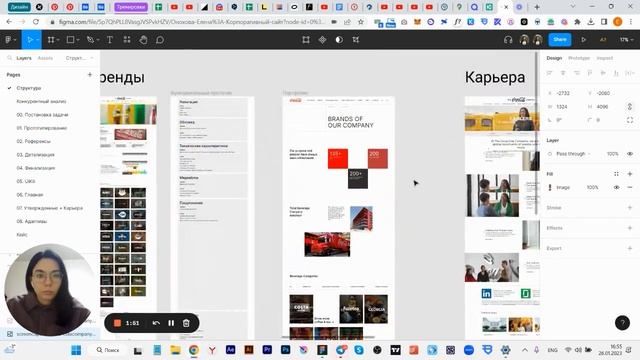Viewport: 640px width, 360px height.
Task: Select the Brands of Our Company frame thumbnail
Action: pos(338,218)
